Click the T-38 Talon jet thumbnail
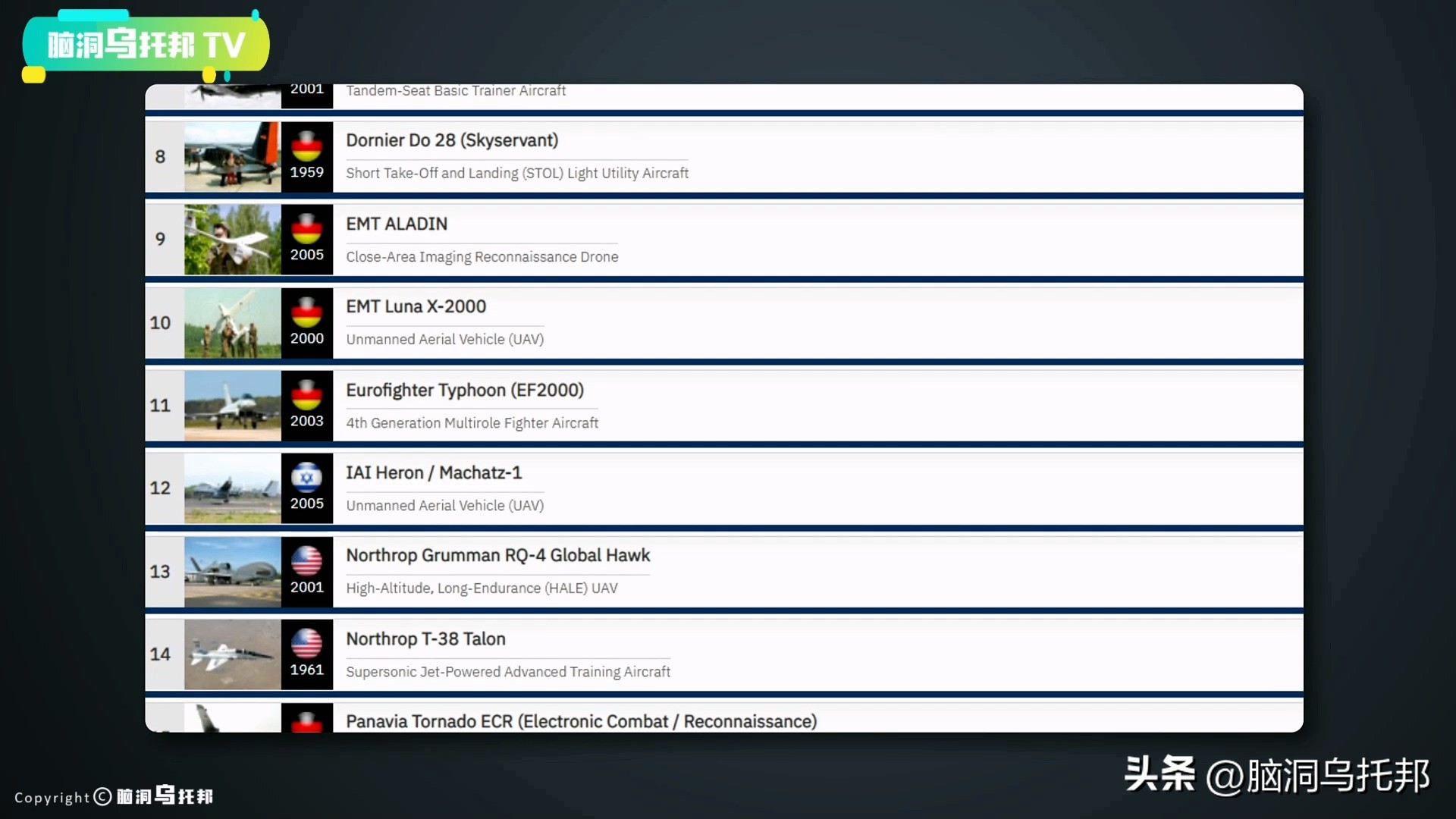 coord(232,654)
